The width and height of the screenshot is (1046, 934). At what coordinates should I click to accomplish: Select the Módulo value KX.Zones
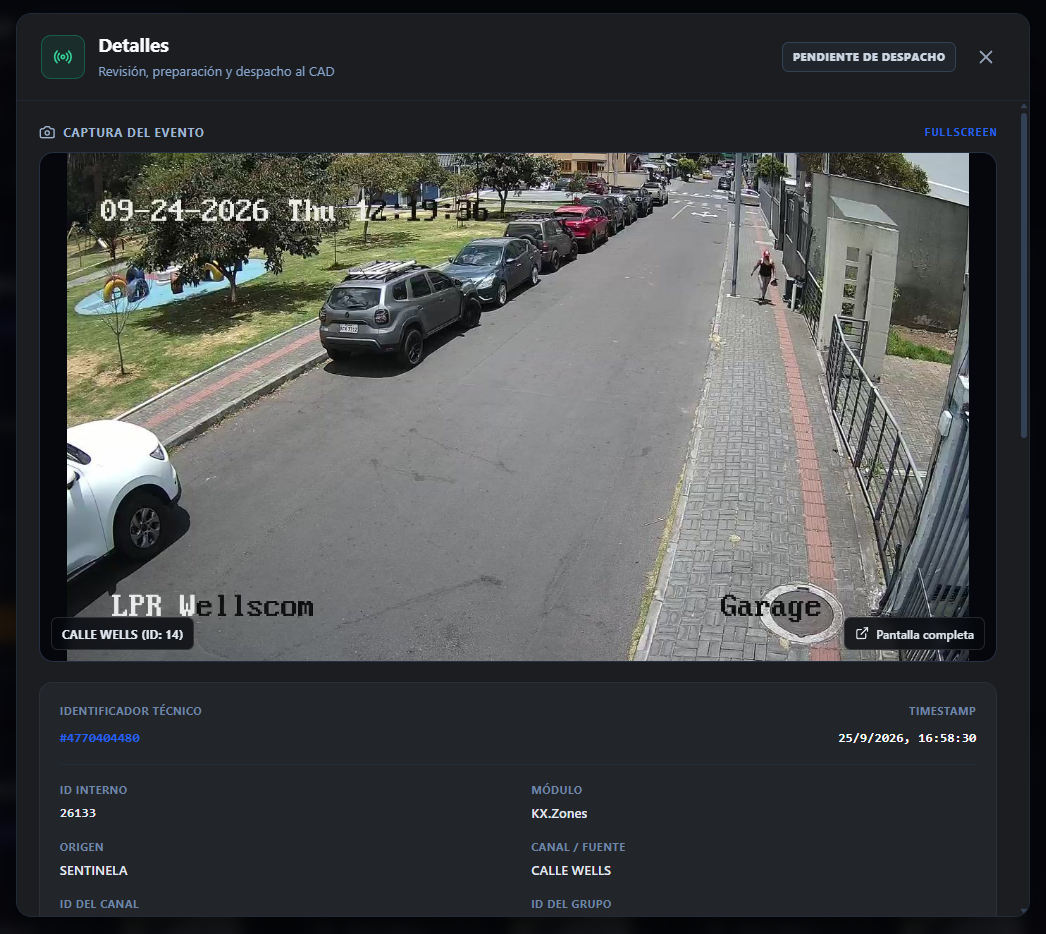[559, 813]
